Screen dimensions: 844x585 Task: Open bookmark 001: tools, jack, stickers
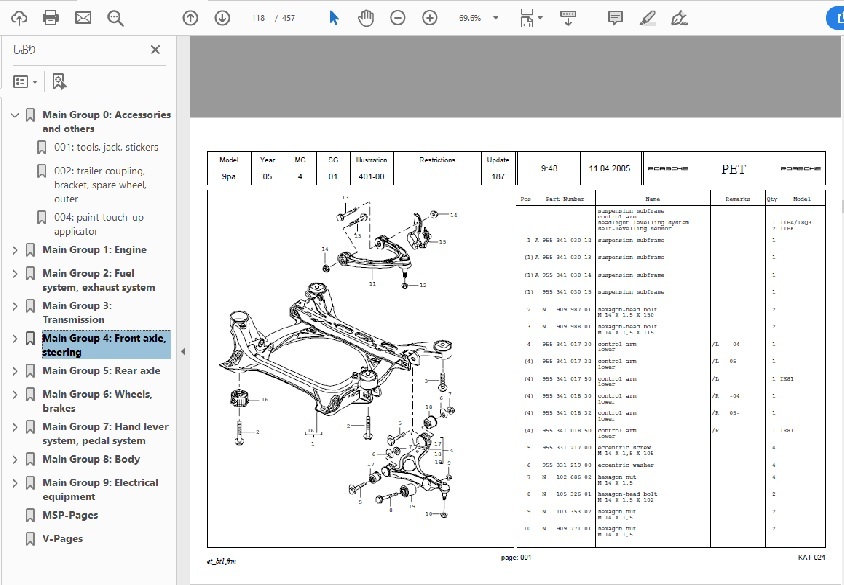(106, 147)
